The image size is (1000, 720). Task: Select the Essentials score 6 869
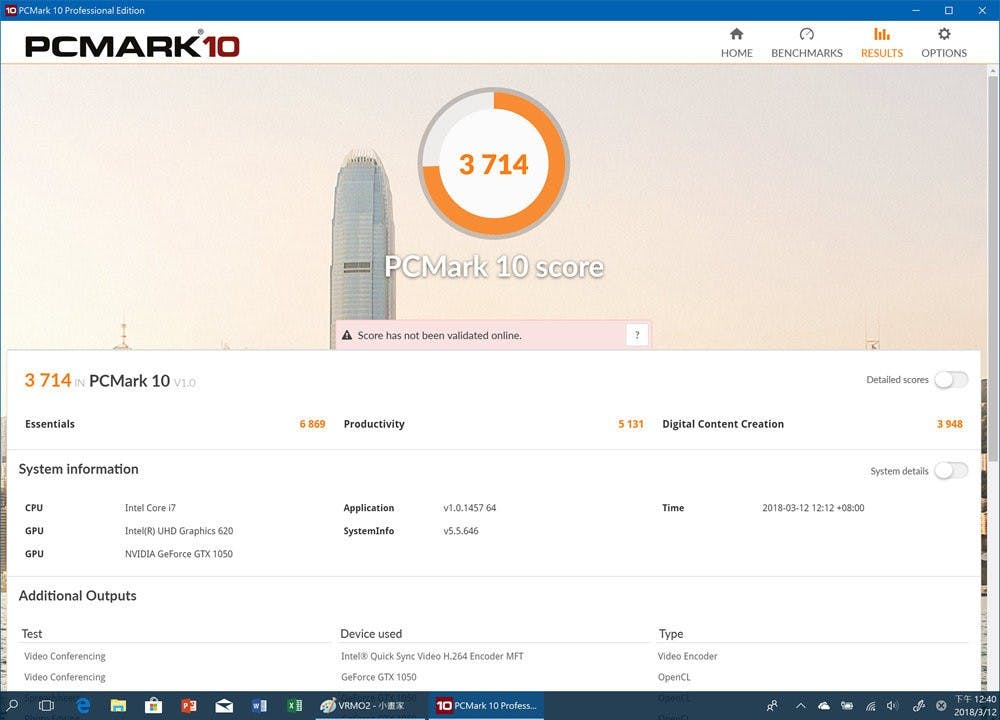pyautogui.click(x=312, y=424)
